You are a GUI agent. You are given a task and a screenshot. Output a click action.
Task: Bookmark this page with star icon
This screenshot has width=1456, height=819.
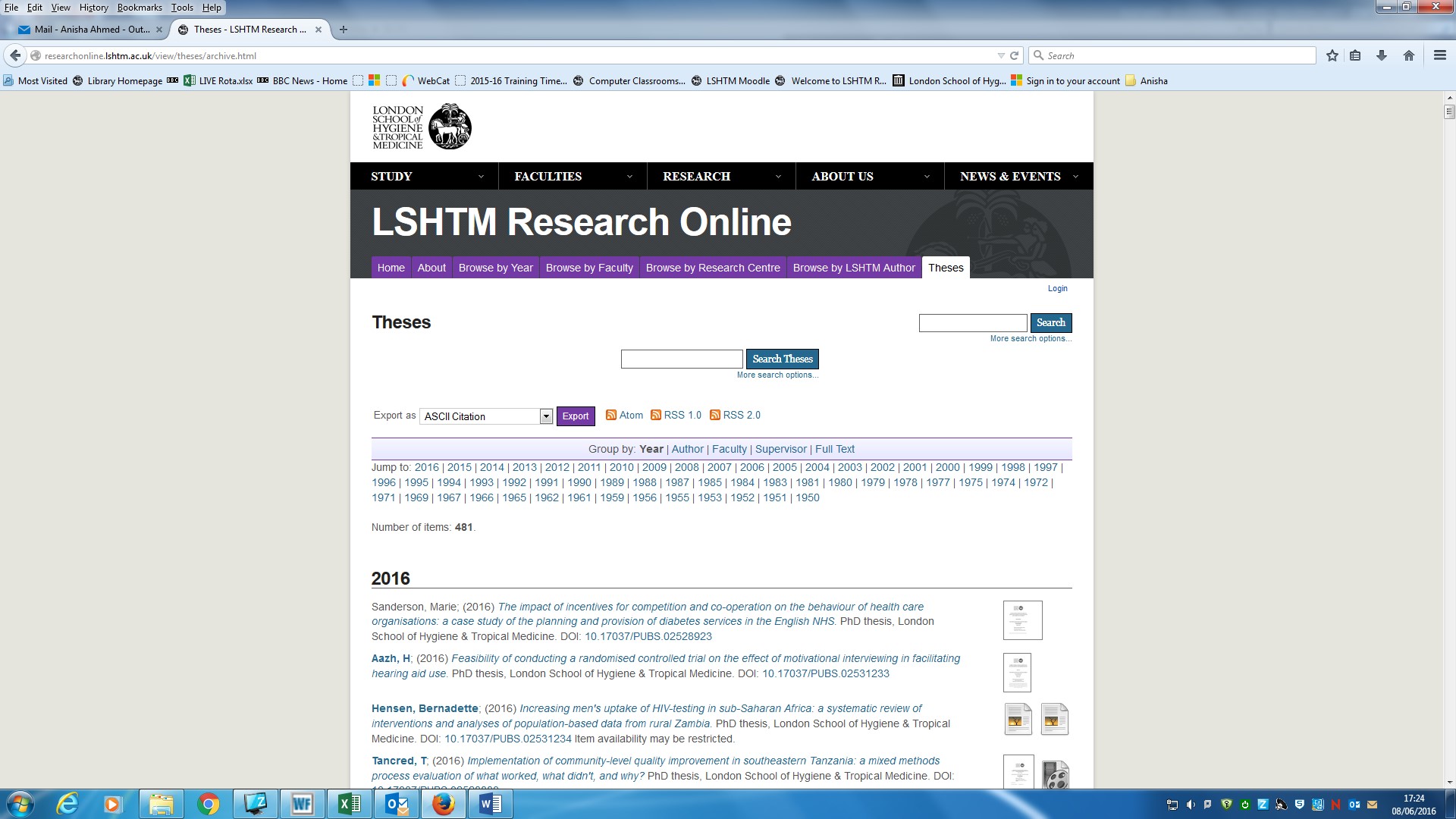1332,55
